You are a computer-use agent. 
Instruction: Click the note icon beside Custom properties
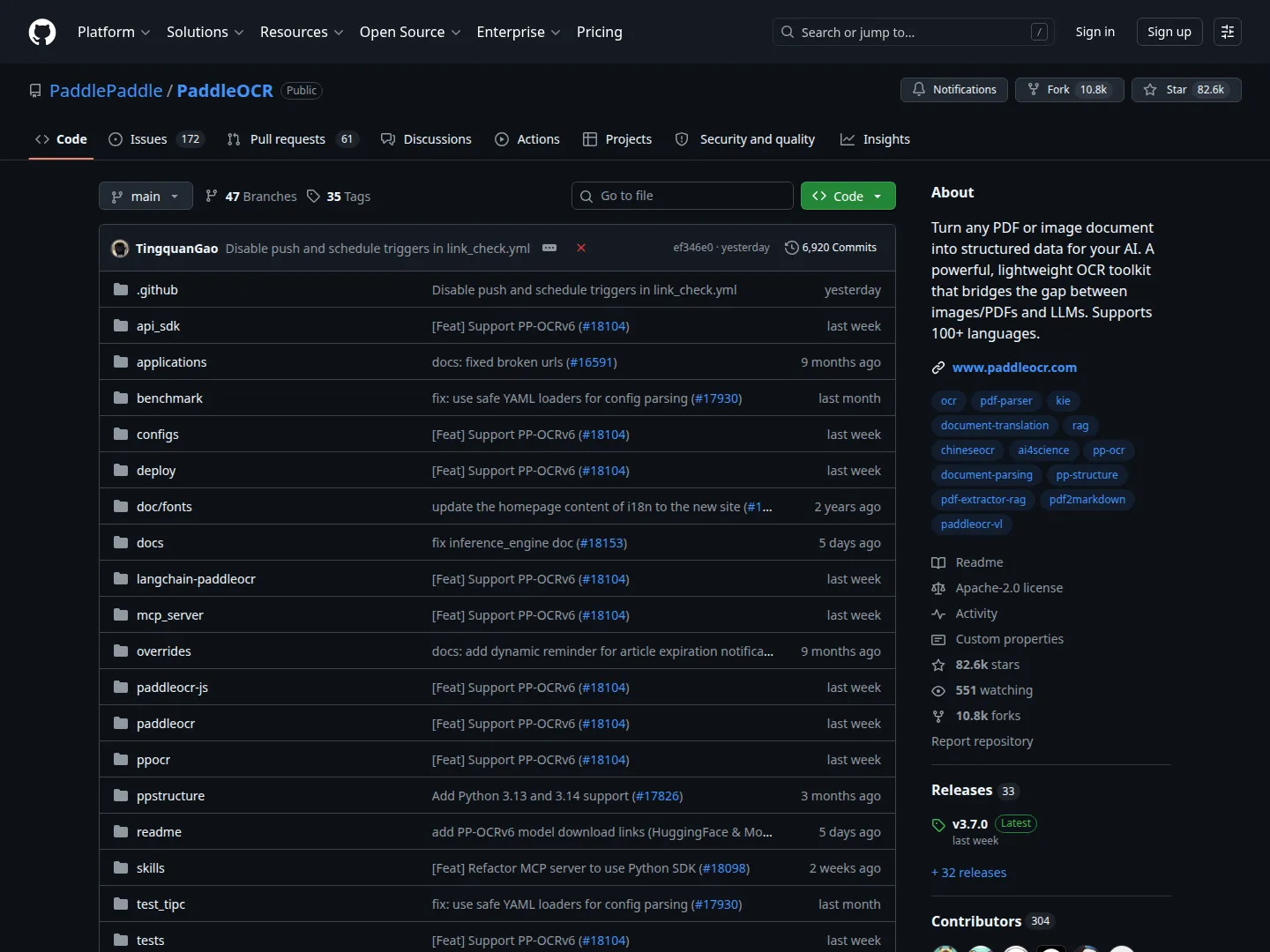coord(938,639)
